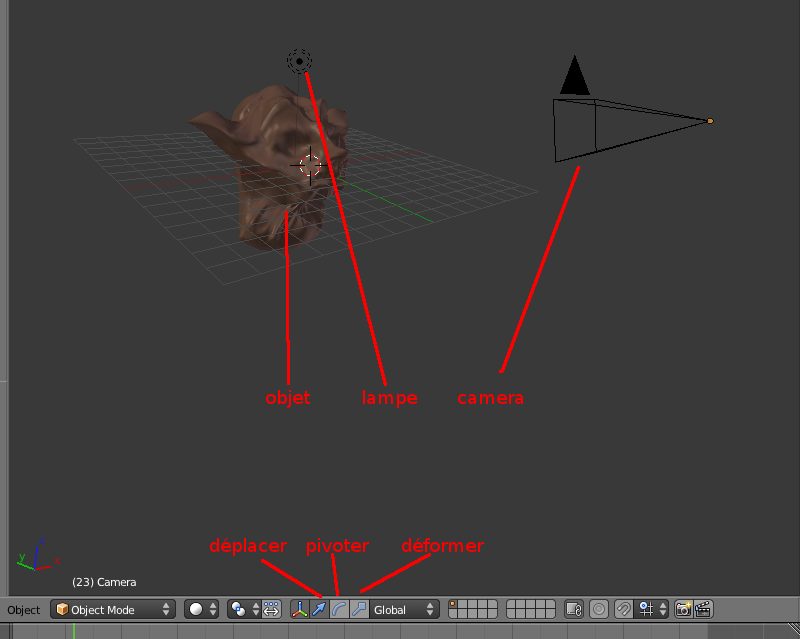Select the translate manipulator arrow icon
800x639 pixels.
click(x=319, y=609)
